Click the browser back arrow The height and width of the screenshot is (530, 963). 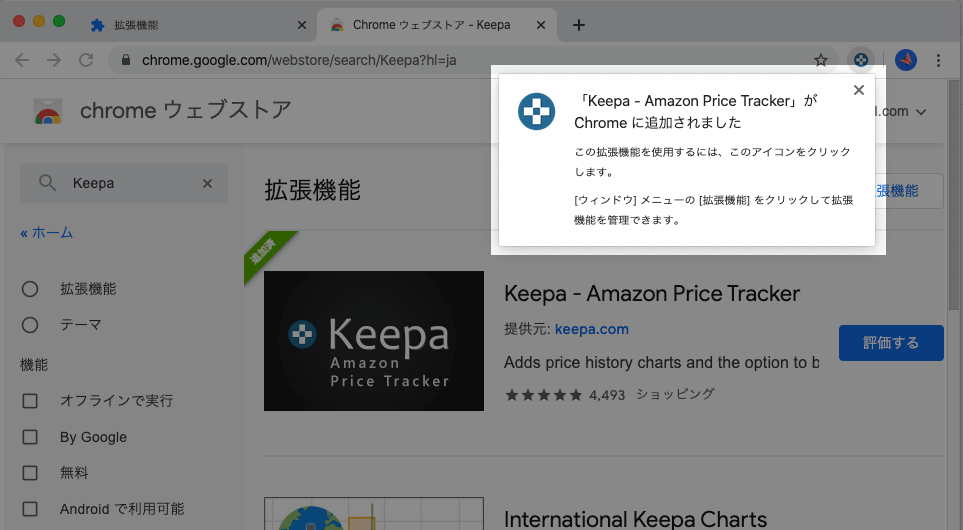[22, 60]
